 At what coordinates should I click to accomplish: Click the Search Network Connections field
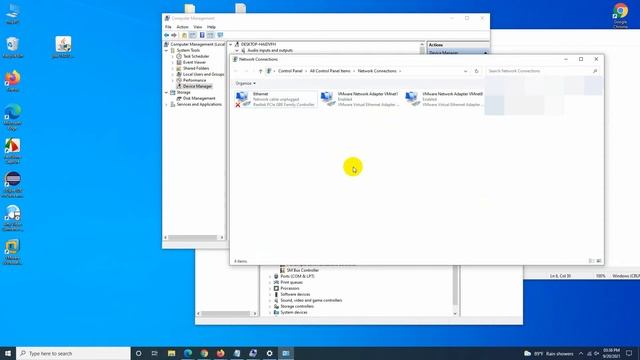pyautogui.click(x=543, y=71)
